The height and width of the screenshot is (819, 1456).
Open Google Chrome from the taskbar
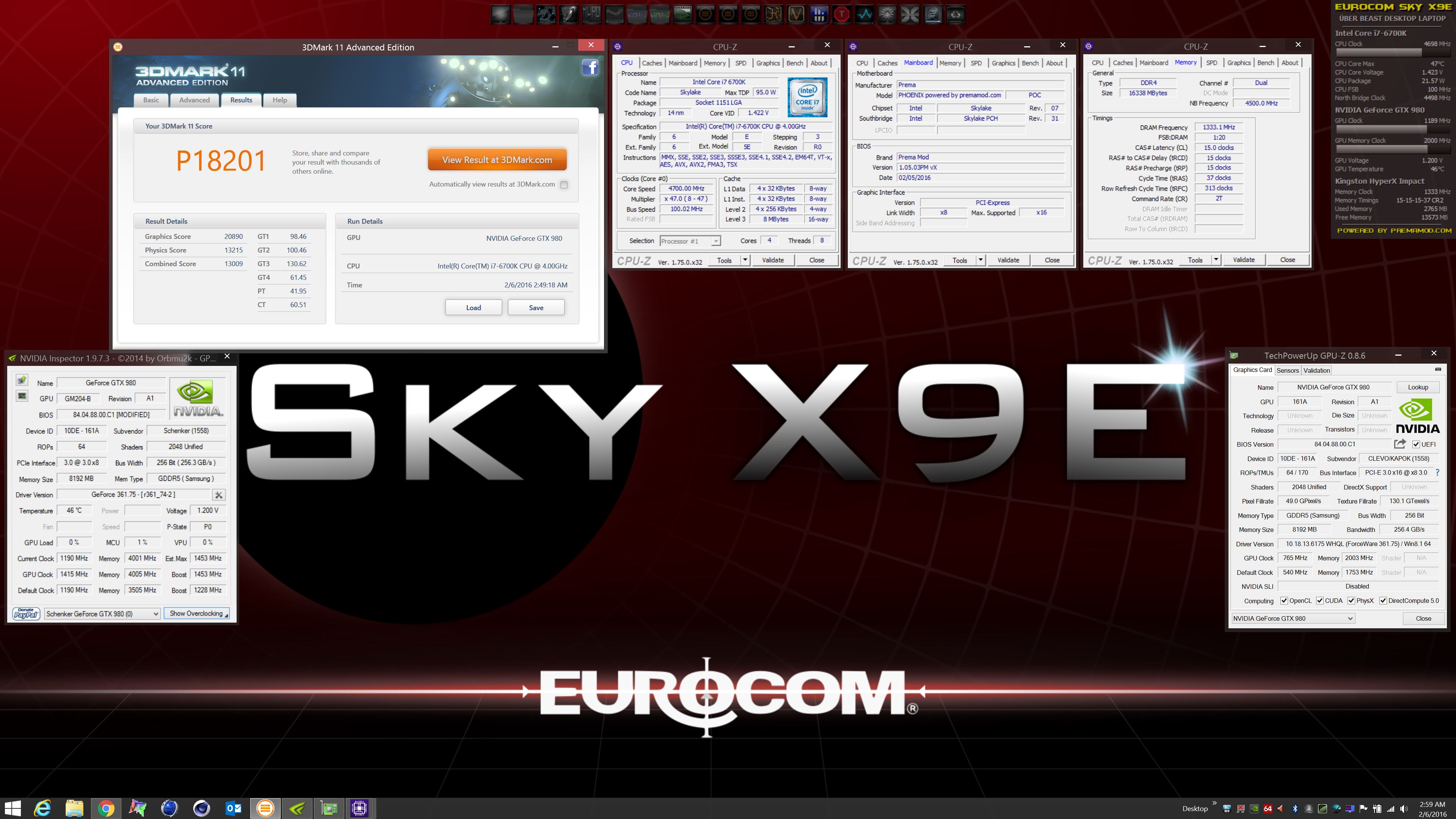click(x=106, y=808)
